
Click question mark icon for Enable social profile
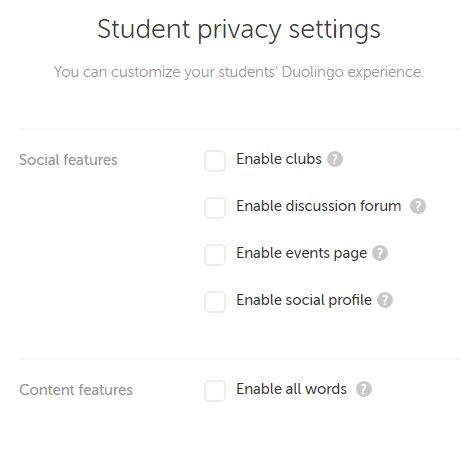coord(385,300)
